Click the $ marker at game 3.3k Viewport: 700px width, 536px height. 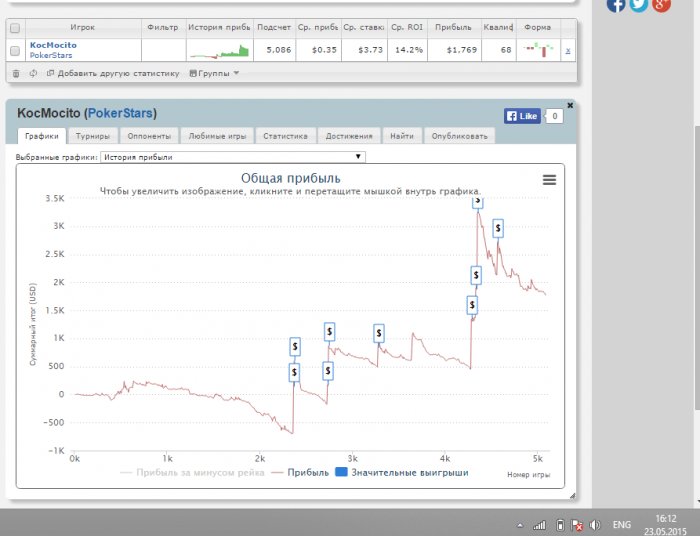[x=379, y=333]
